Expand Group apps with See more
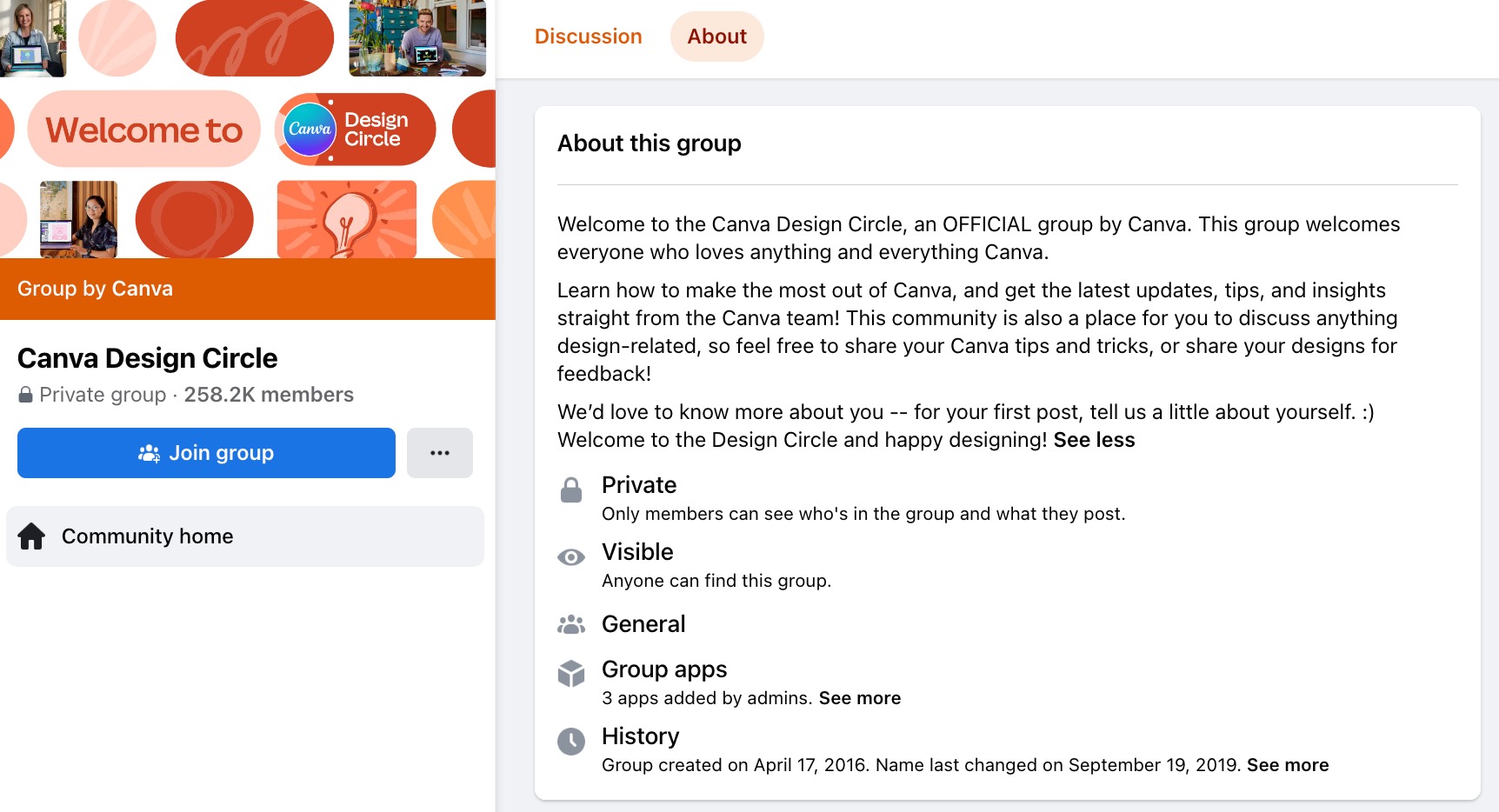The image size is (1499, 812). point(859,698)
